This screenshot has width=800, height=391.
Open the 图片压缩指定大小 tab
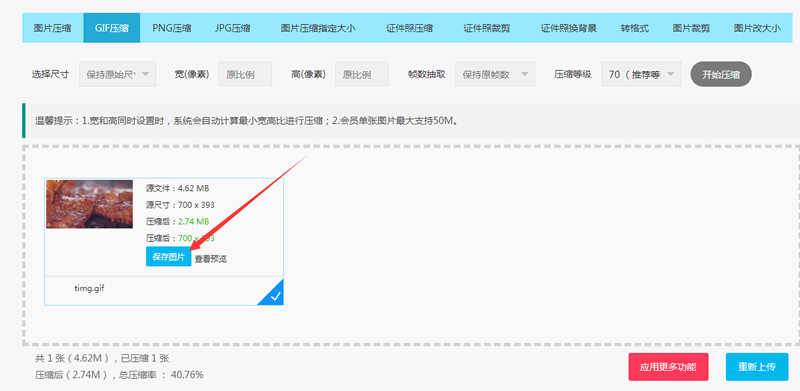pyautogui.click(x=318, y=28)
